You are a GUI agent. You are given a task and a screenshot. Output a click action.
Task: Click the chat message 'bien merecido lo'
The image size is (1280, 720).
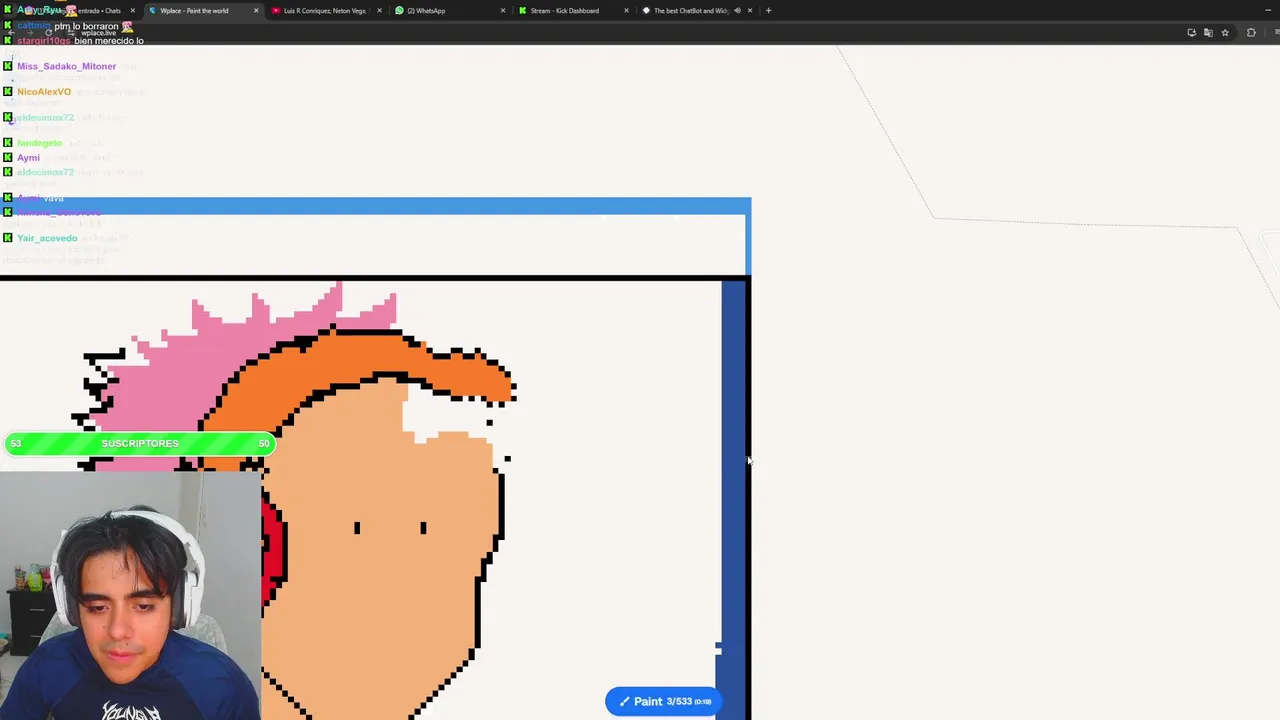coord(109,41)
